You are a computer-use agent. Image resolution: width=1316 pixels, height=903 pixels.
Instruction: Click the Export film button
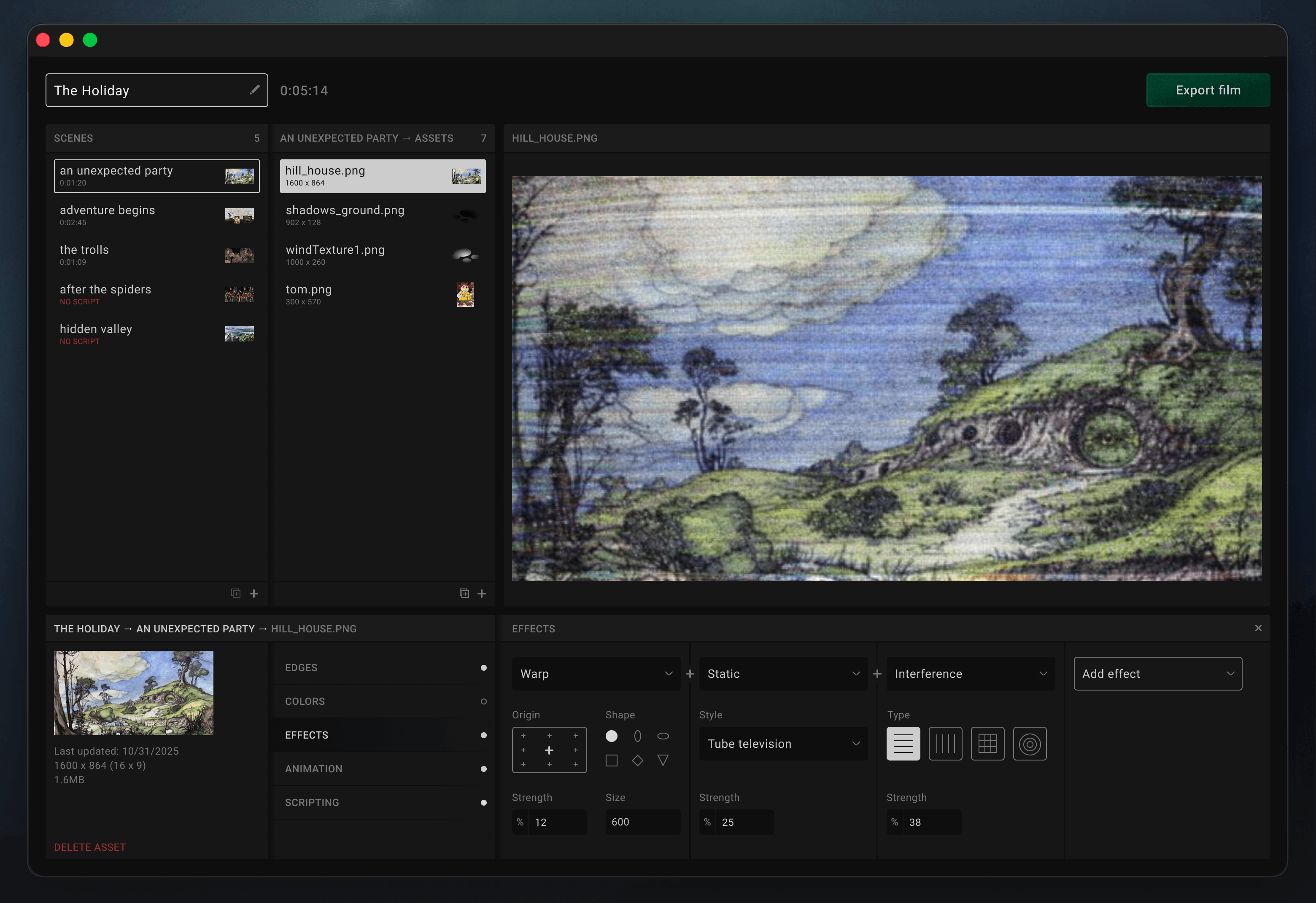coord(1208,90)
